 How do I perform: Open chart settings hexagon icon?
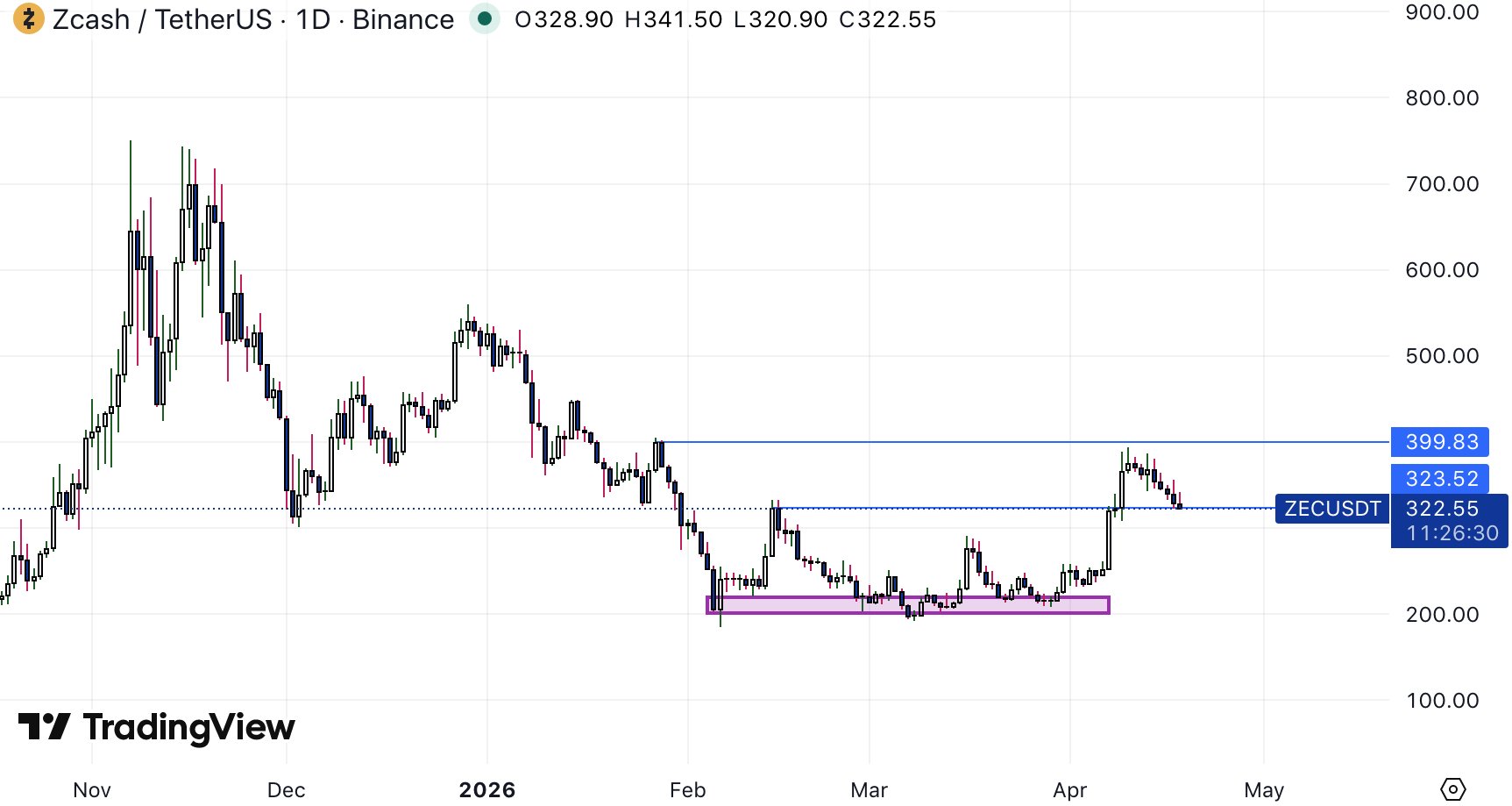point(1452,789)
